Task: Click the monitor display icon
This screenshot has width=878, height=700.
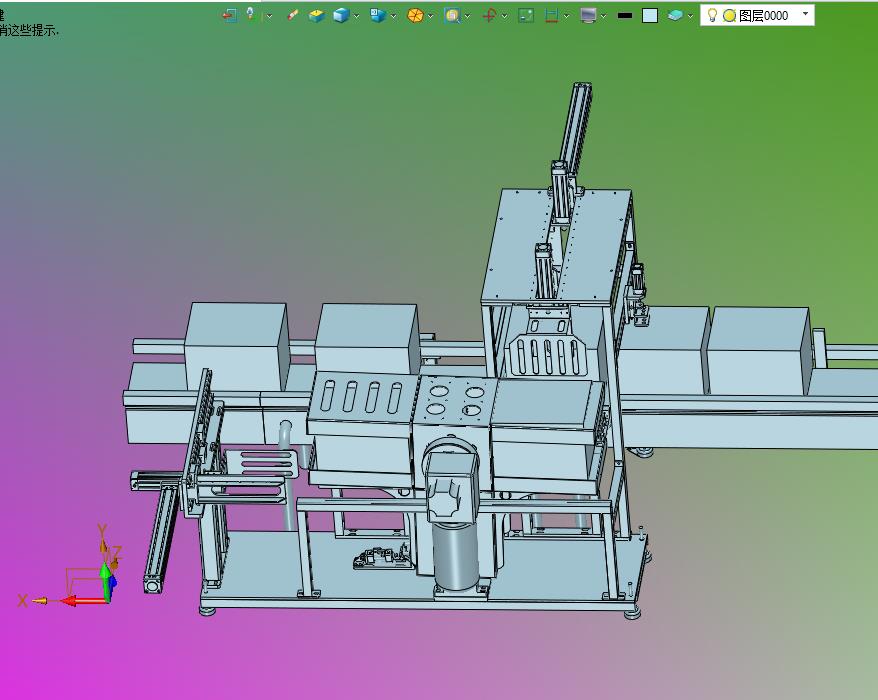Action: (588, 16)
